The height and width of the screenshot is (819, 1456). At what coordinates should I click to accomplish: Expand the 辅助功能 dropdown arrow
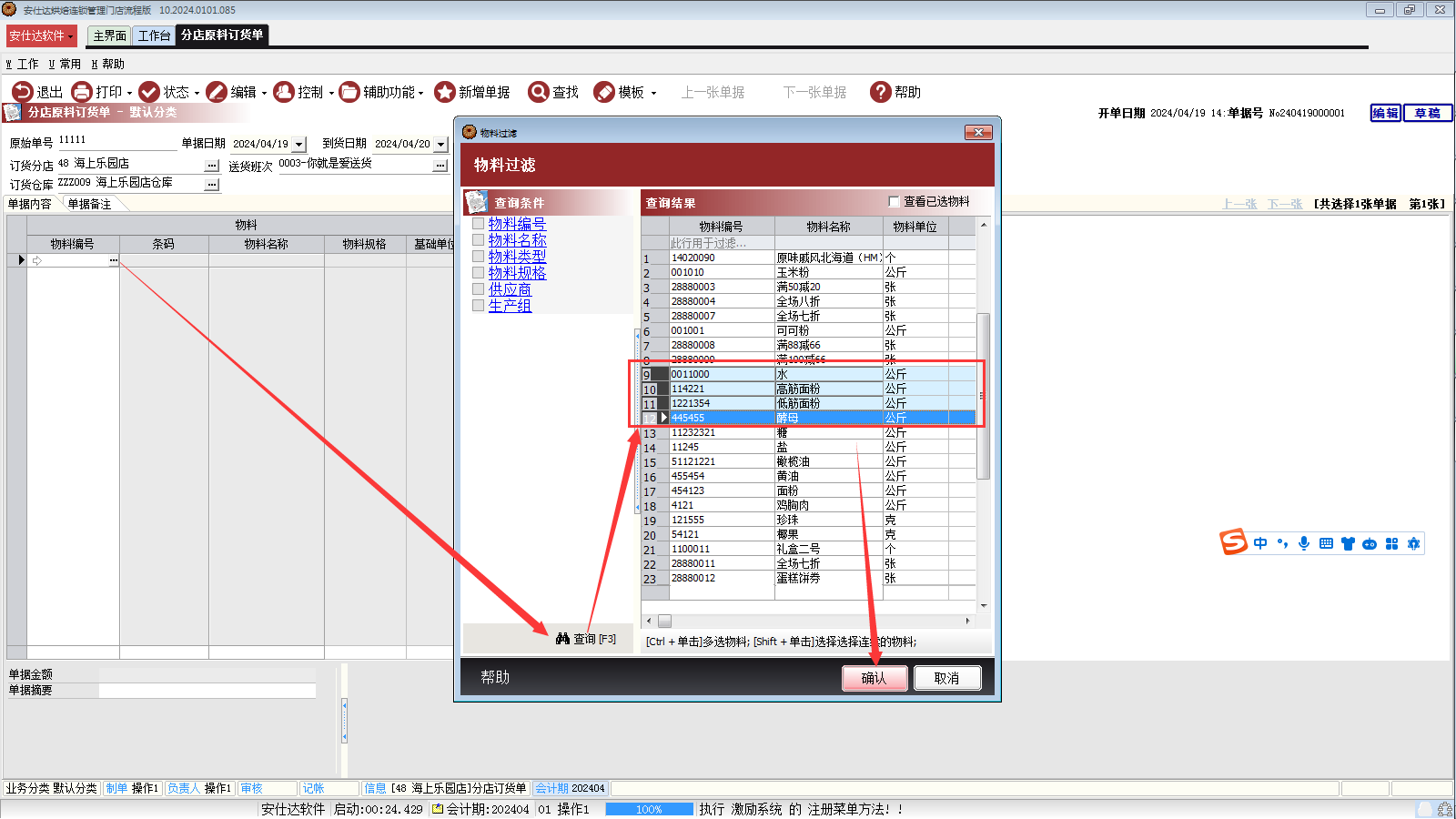tap(420, 93)
